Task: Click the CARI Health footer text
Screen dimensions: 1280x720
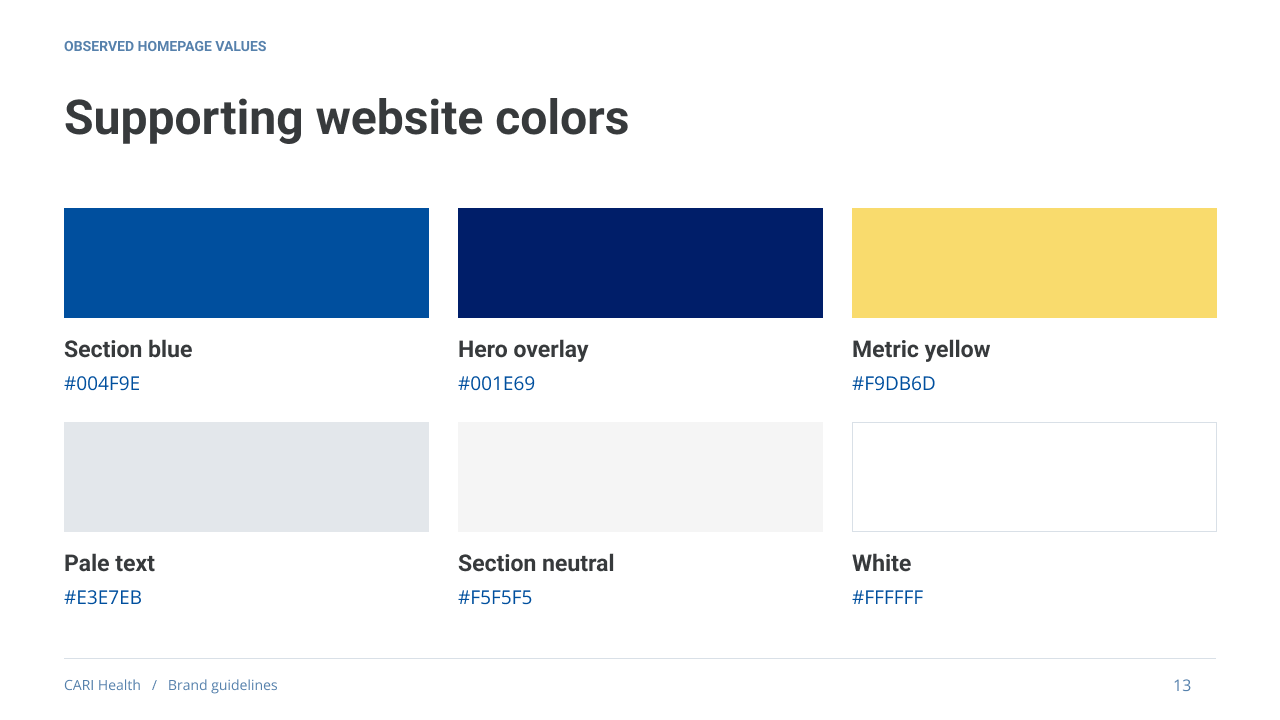Action: point(102,685)
